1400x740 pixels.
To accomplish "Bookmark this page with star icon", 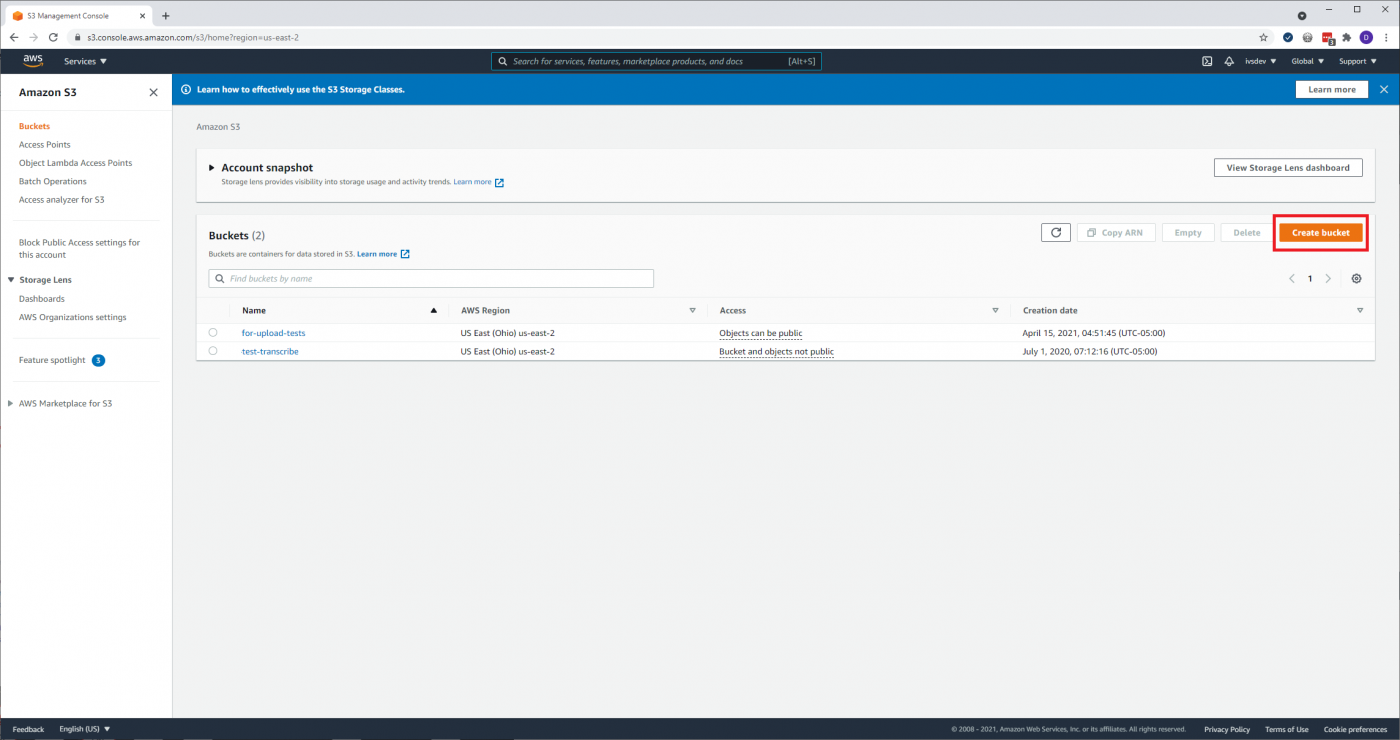I will coord(1263,37).
